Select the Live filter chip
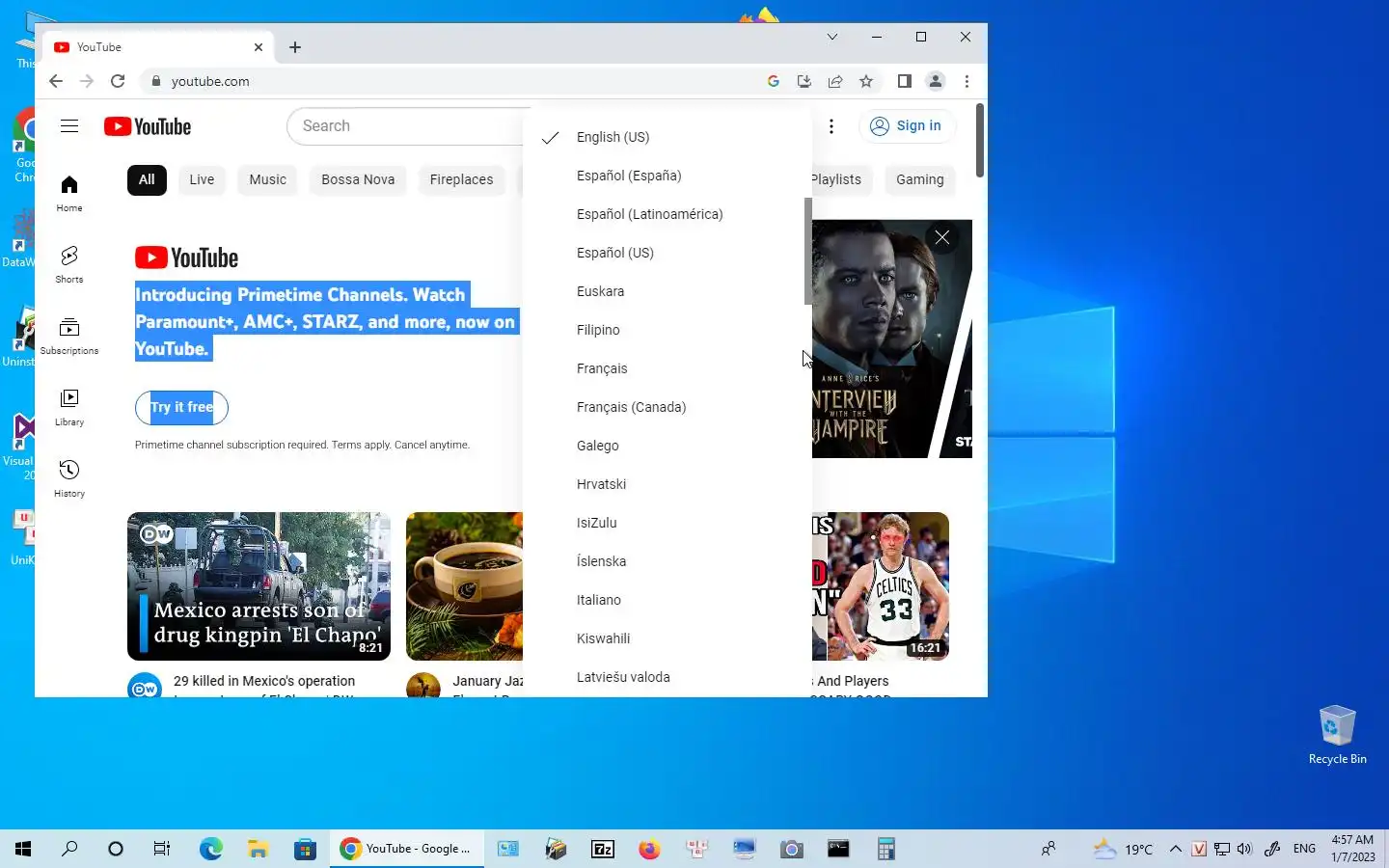 pyautogui.click(x=202, y=179)
